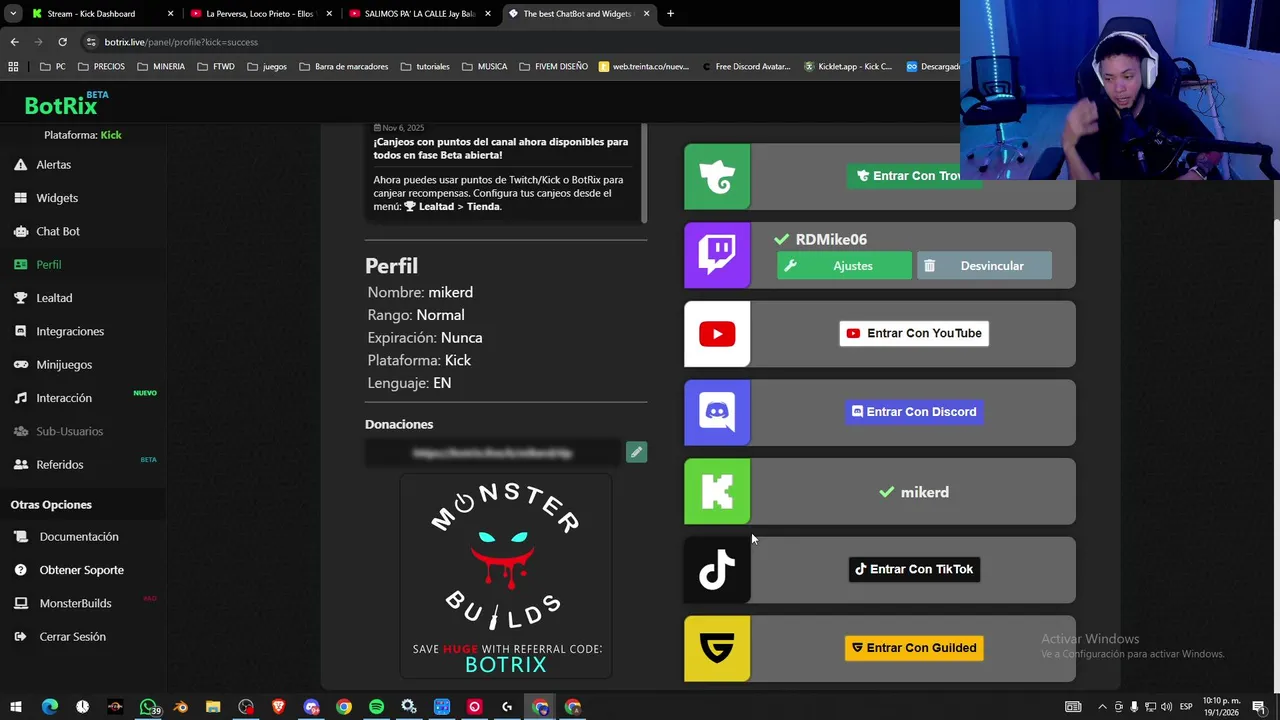Click the Twitch platform icon
1280x720 pixels.
click(717, 255)
